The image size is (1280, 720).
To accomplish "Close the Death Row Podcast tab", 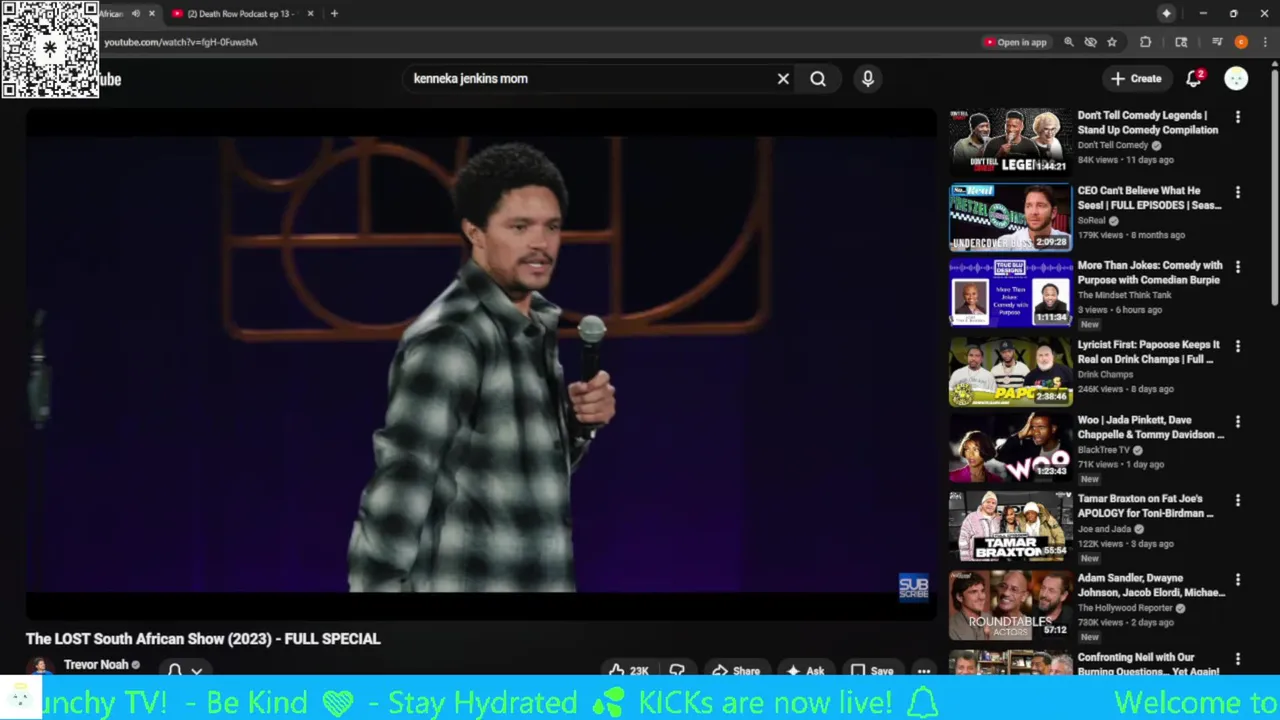I will point(310,14).
